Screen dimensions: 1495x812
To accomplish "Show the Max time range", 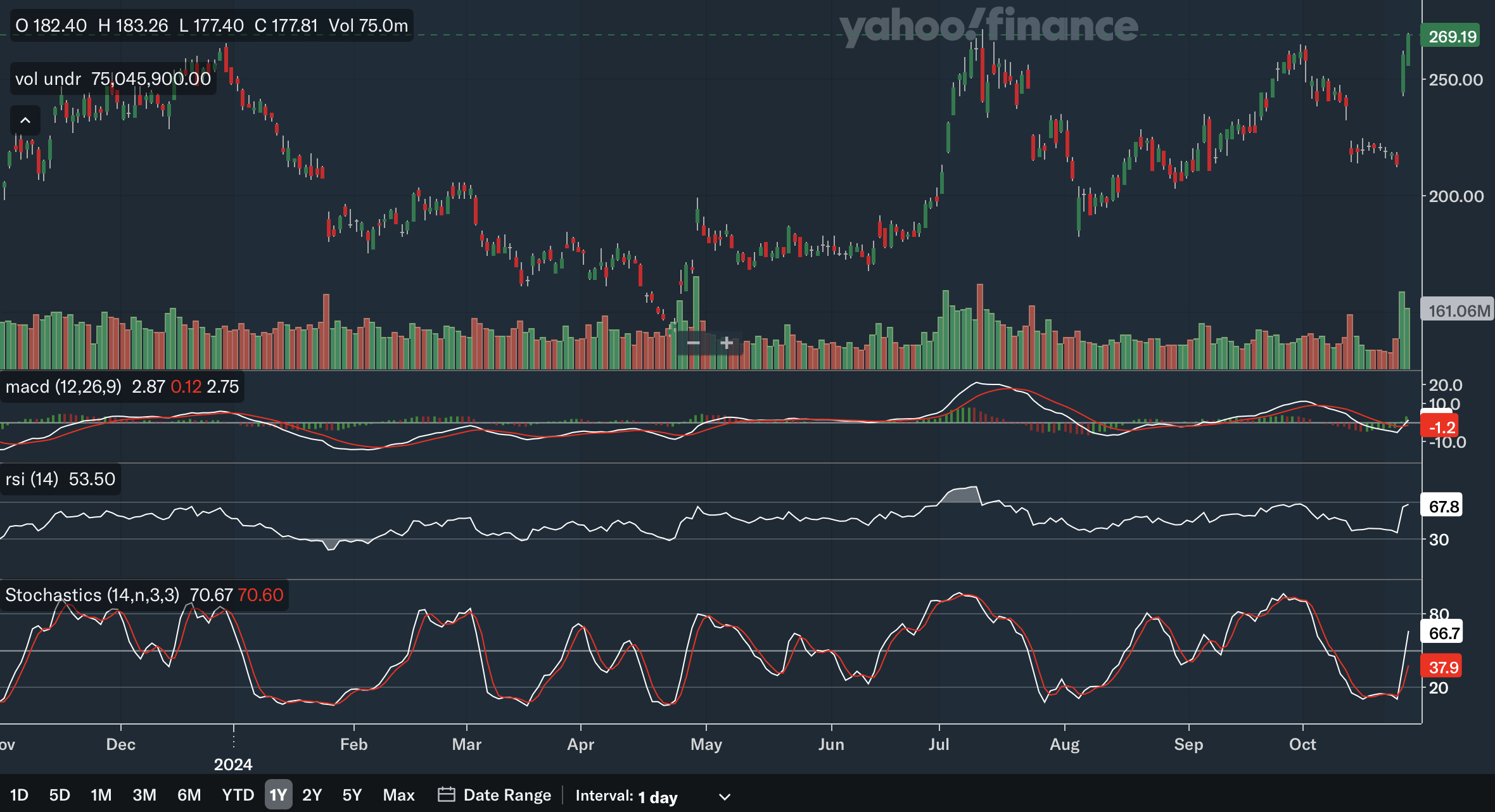I will pos(398,795).
